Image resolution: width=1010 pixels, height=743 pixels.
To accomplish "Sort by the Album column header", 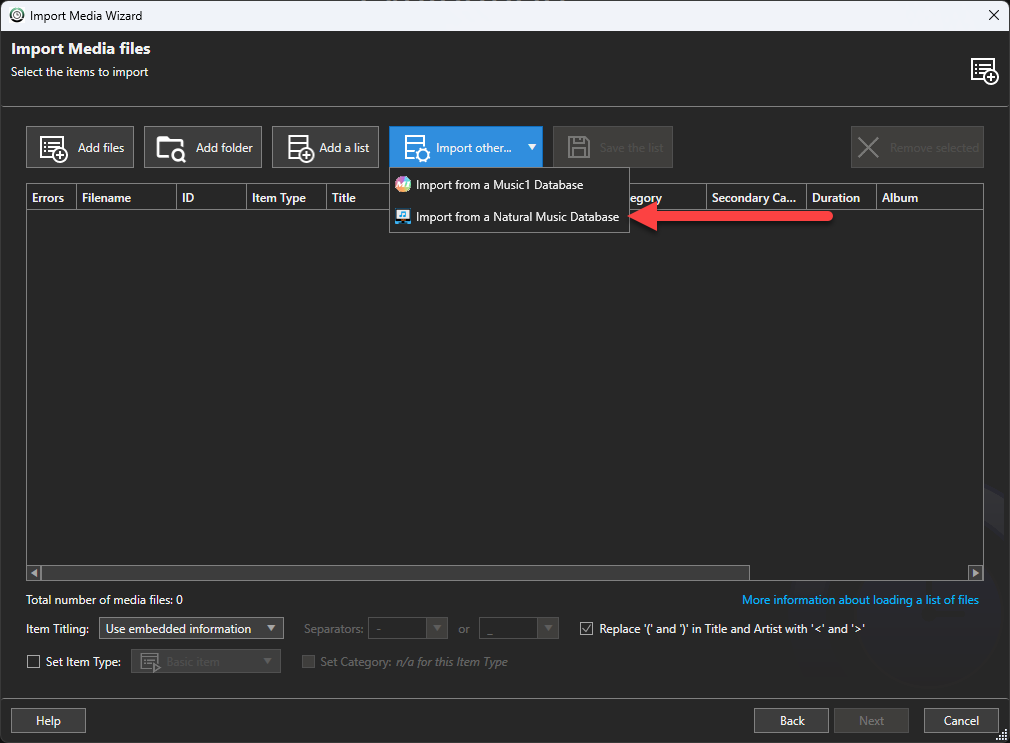I will tap(929, 197).
